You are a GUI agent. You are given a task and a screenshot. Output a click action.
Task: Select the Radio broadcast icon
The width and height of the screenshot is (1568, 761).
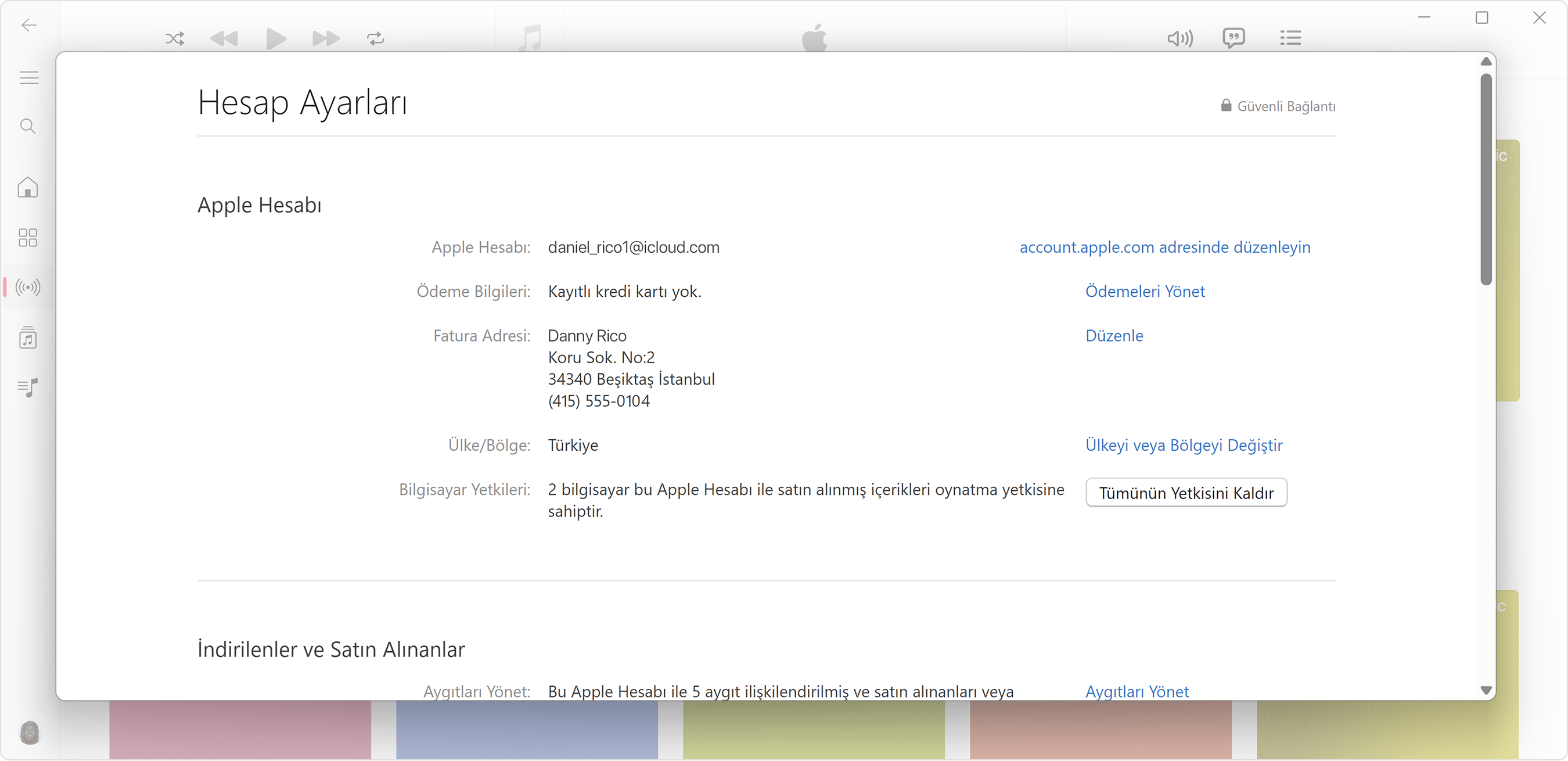[28, 287]
